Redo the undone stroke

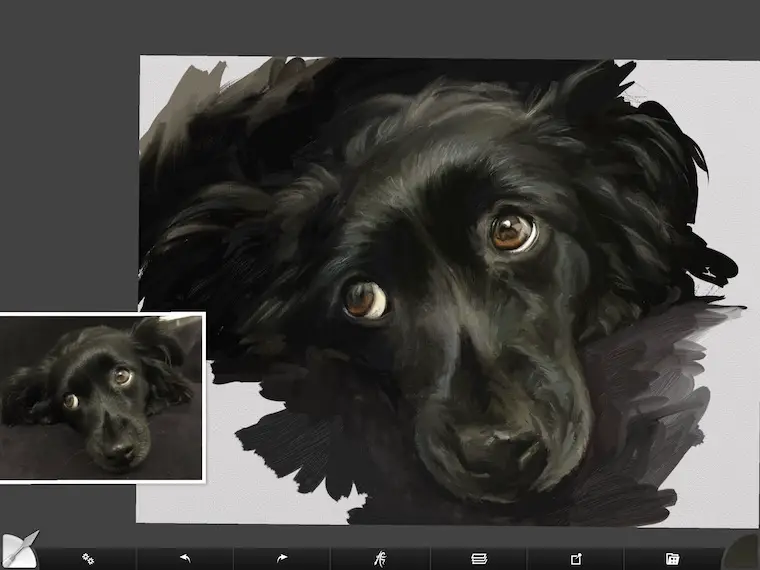[282, 558]
